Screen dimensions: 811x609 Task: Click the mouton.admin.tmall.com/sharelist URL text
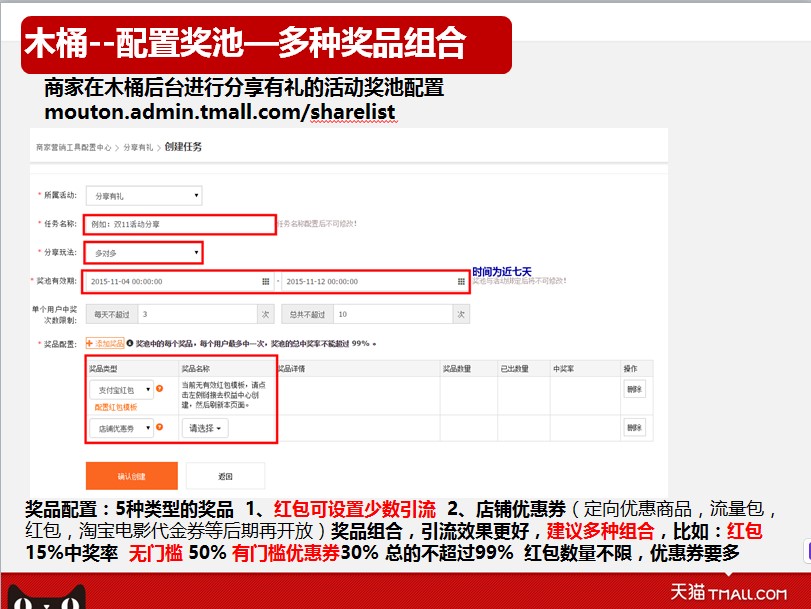click(220, 112)
